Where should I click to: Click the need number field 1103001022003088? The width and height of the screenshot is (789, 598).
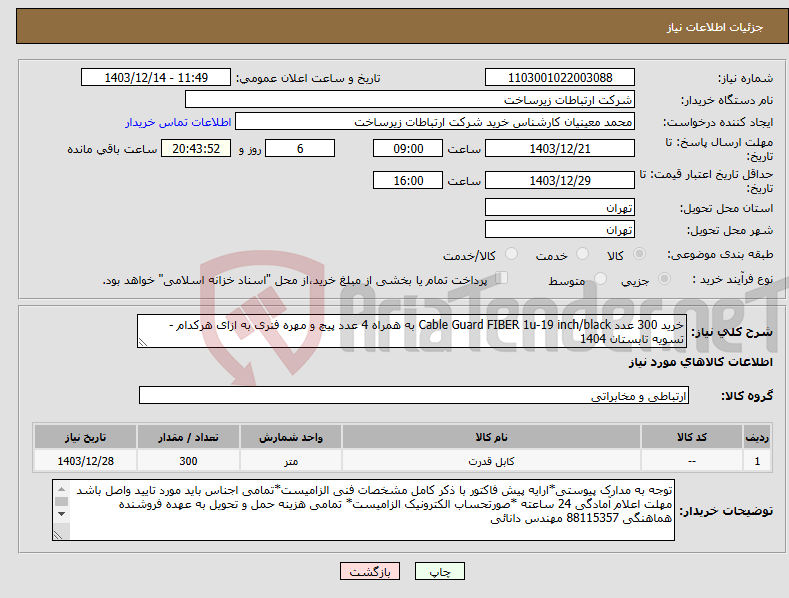point(560,78)
